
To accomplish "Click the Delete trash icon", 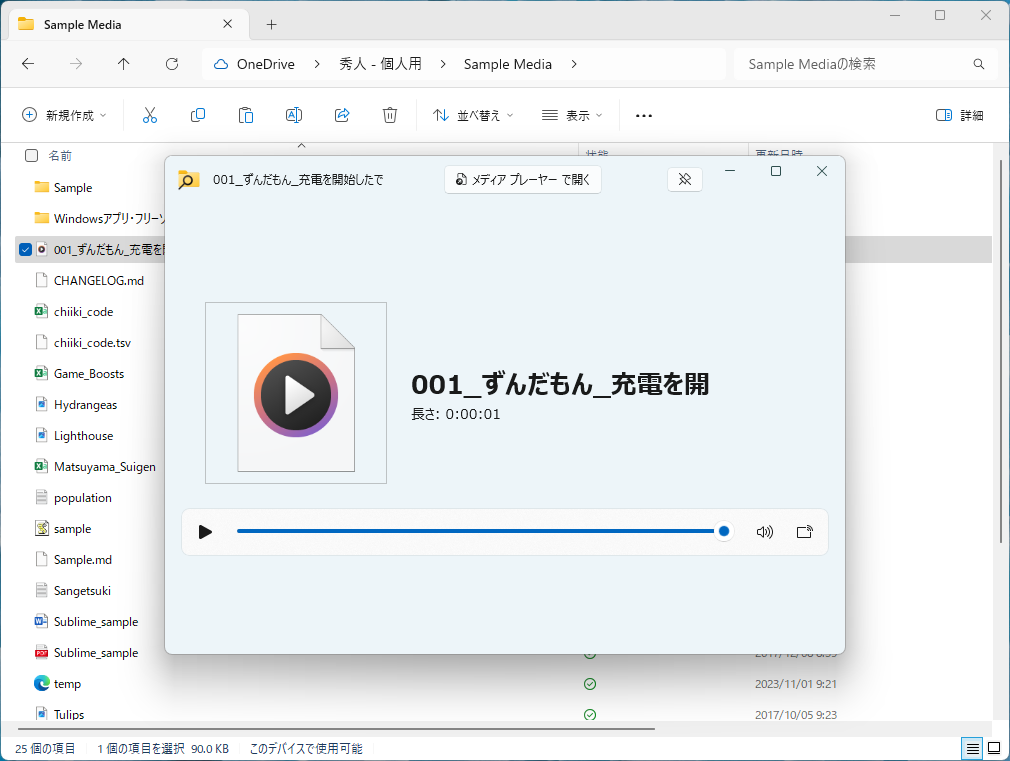I will [x=390, y=115].
